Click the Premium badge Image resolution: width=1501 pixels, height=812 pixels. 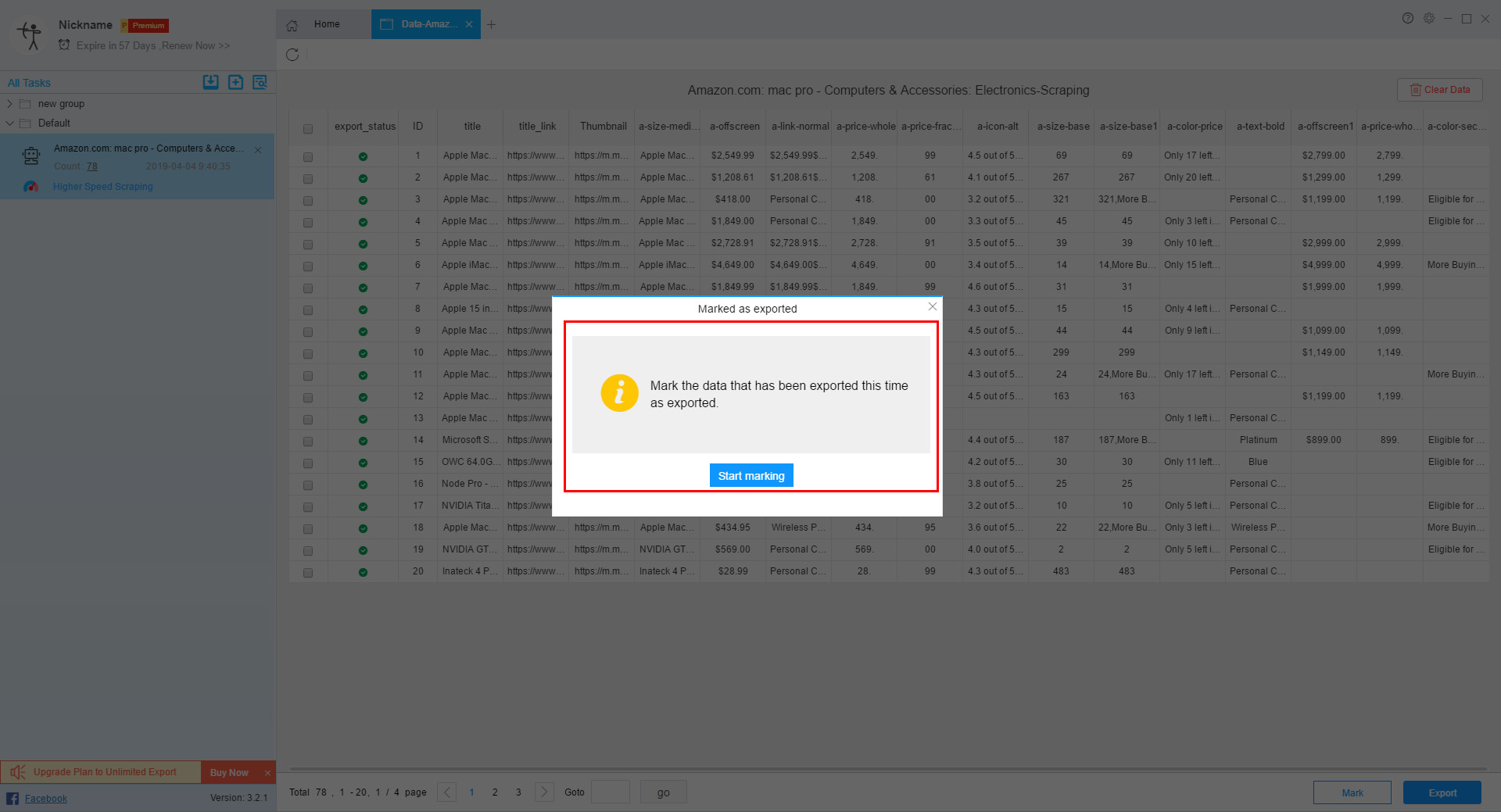(x=145, y=26)
